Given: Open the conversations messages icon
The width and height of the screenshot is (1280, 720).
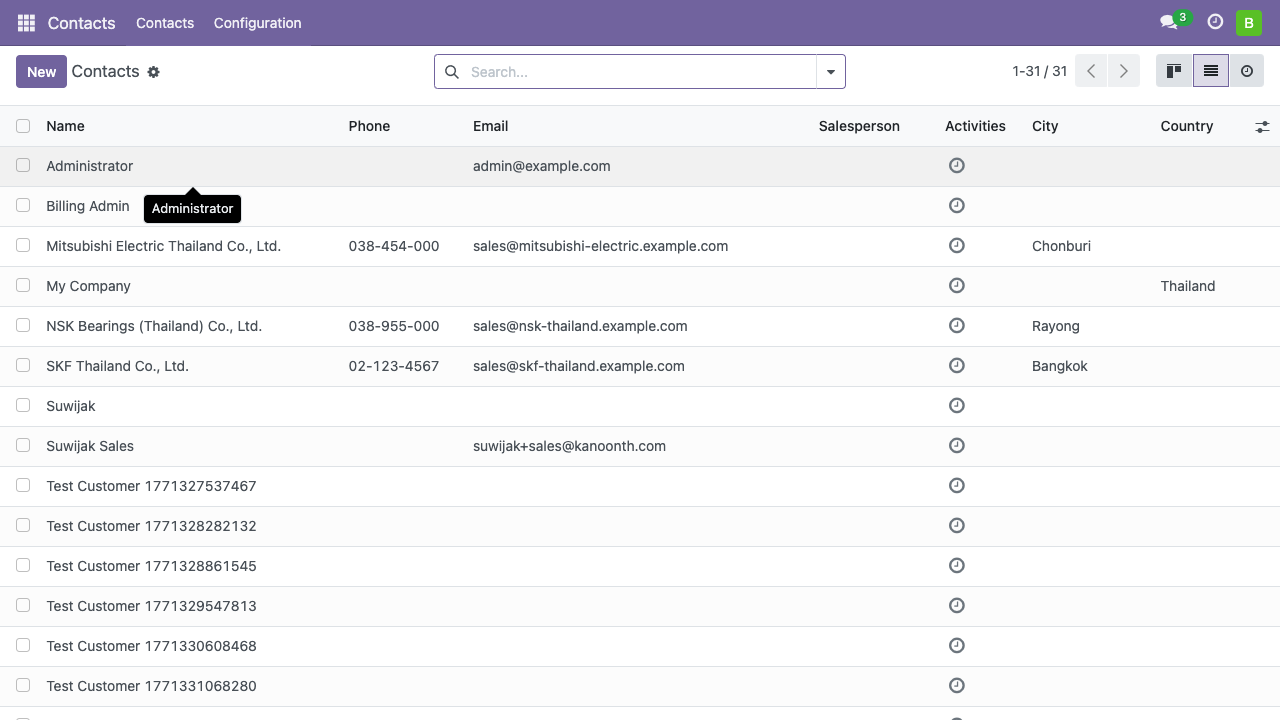Looking at the screenshot, I should (1168, 22).
